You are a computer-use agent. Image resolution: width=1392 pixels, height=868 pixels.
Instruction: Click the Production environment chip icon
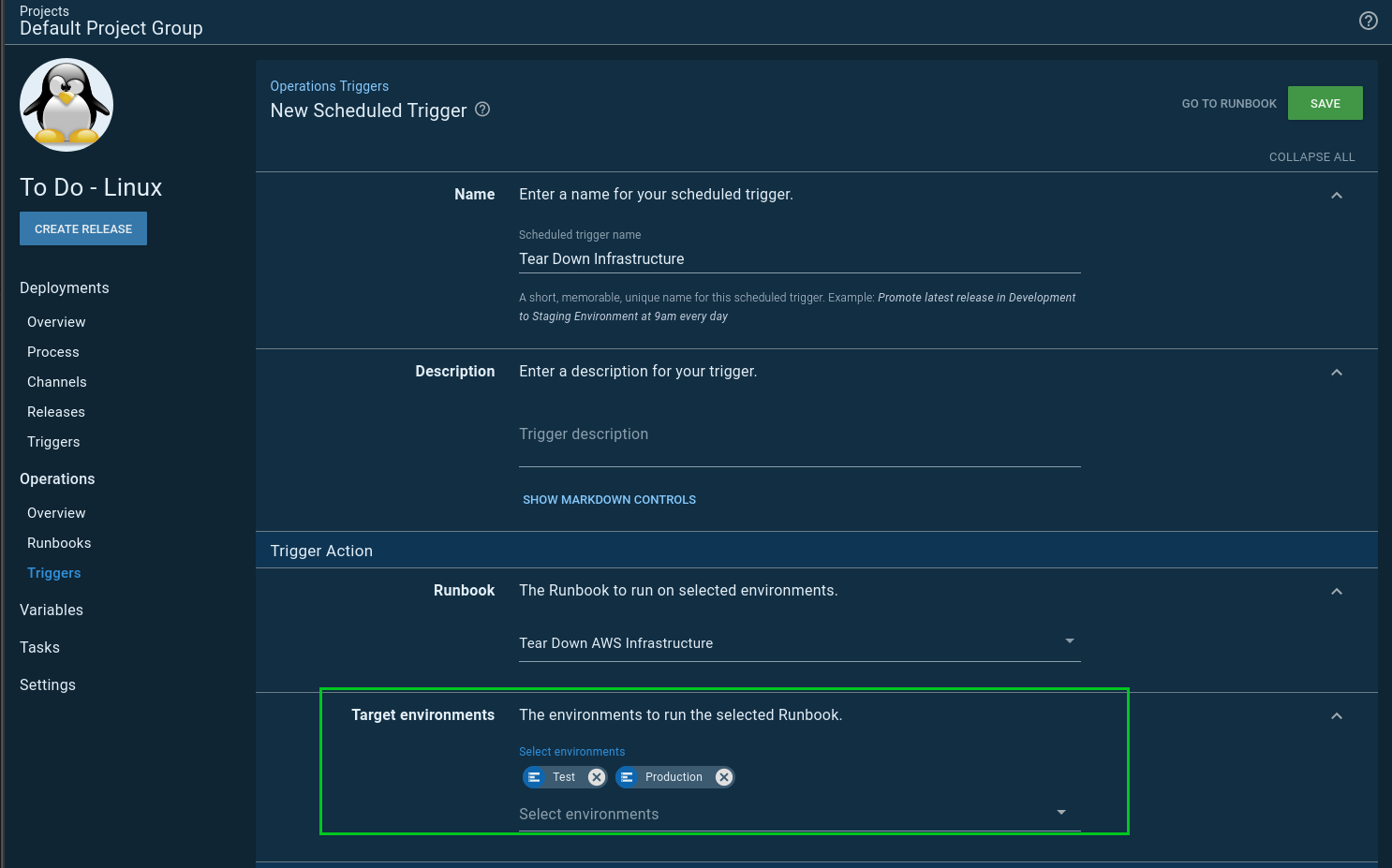tap(628, 777)
